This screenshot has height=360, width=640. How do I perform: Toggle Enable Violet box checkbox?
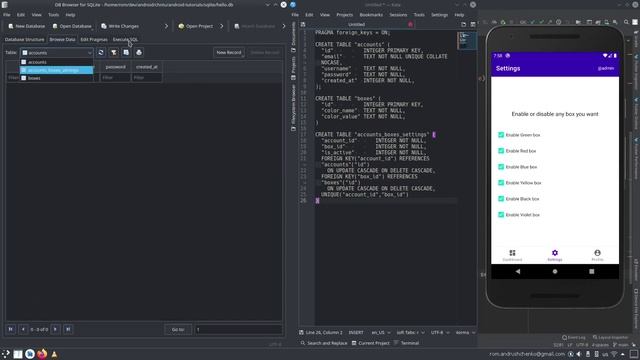click(501, 214)
